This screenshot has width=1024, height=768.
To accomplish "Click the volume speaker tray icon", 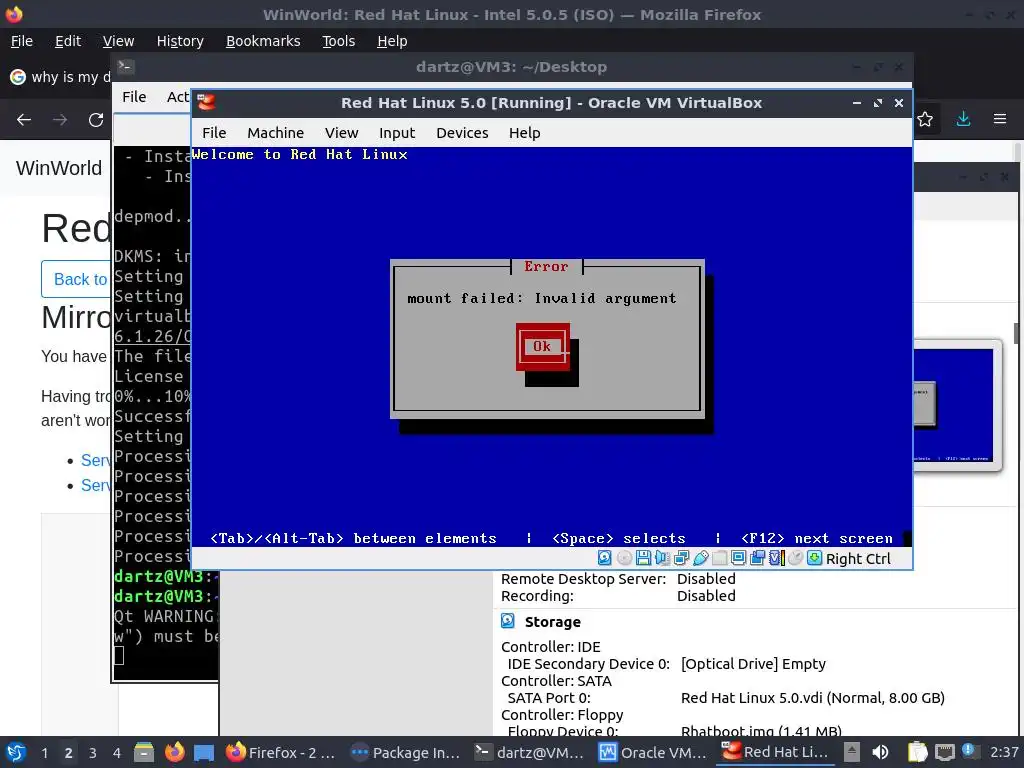I will point(880,752).
